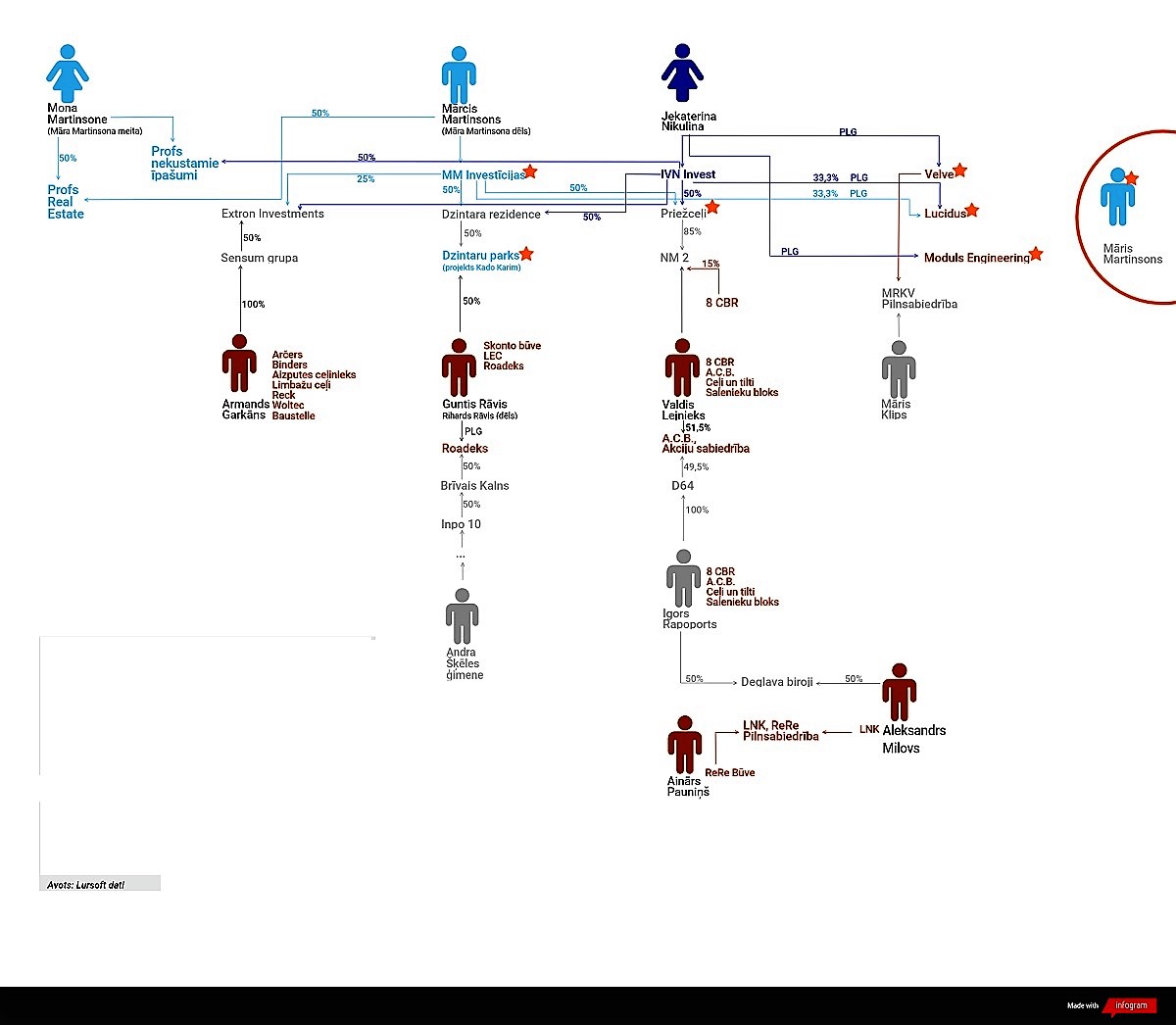Click the Made with text in the footer
This screenshot has height=1025, width=1176.
click(x=1083, y=1006)
